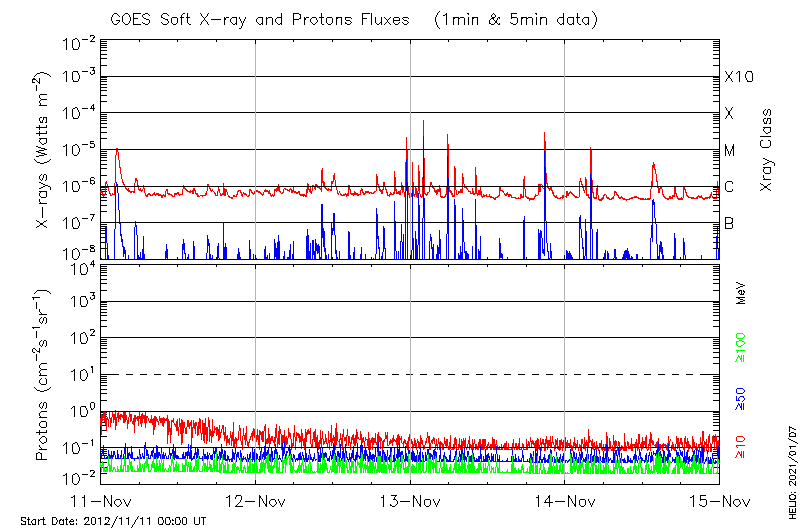The height and width of the screenshot is (530, 800).
Task: Click the red ≥10 MeV legend label
Action: [741, 447]
